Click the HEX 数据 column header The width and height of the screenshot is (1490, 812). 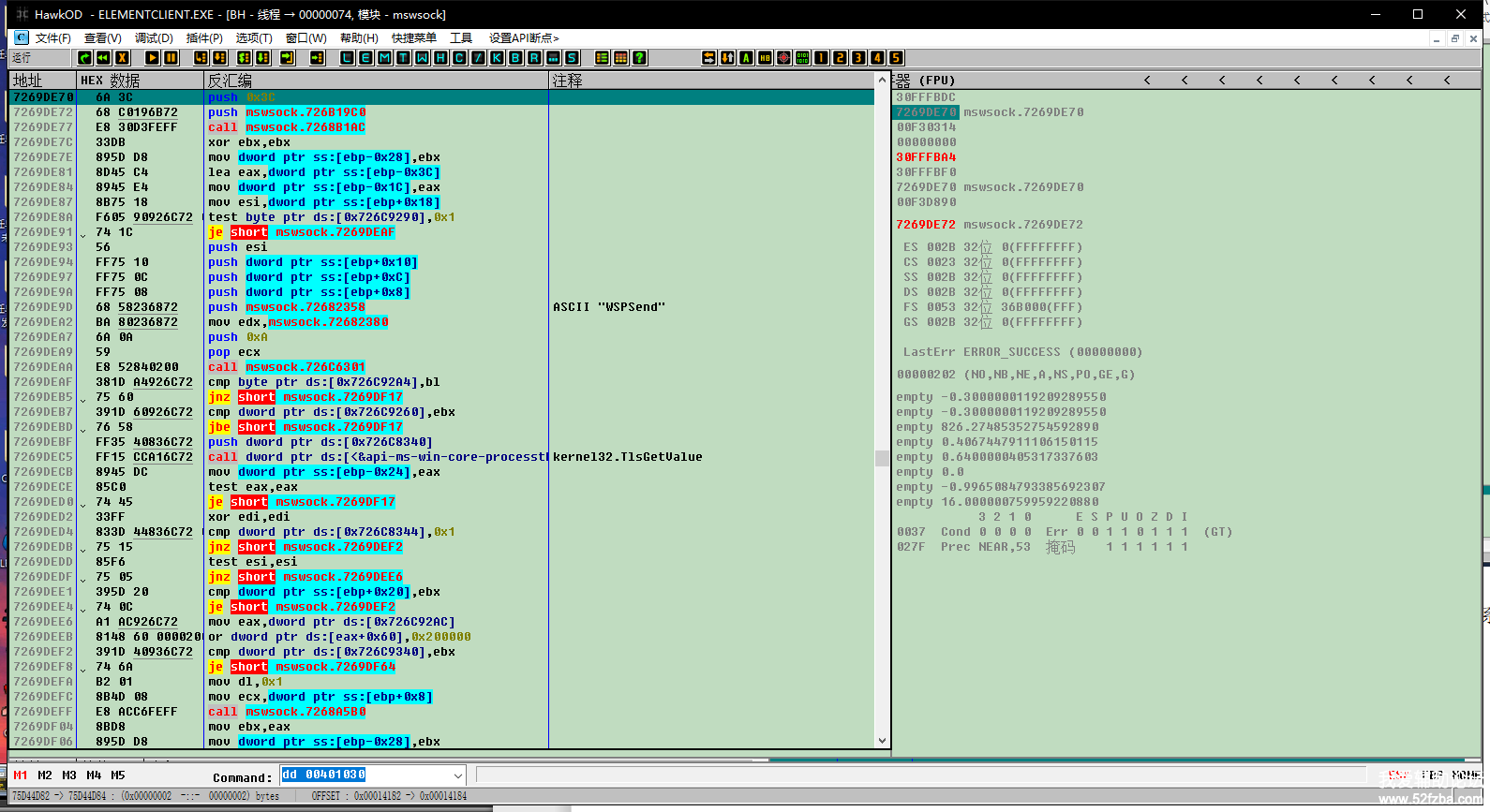[x=141, y=81]
